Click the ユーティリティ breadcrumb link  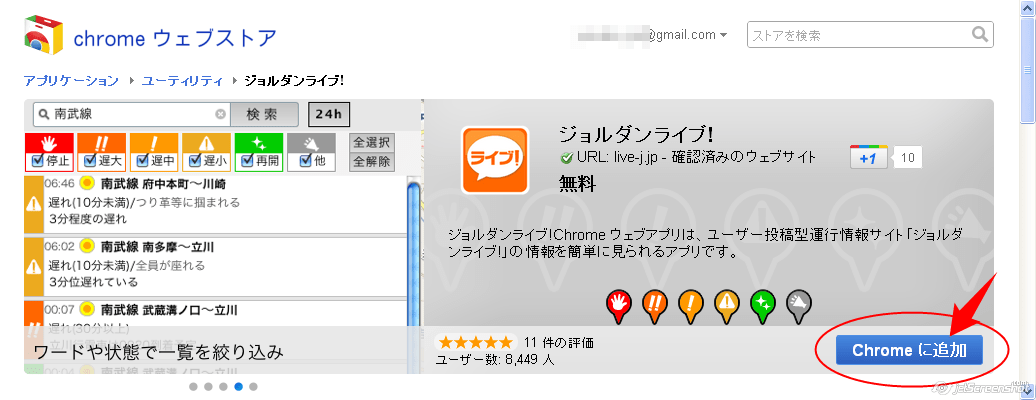[x=183, y=81]
